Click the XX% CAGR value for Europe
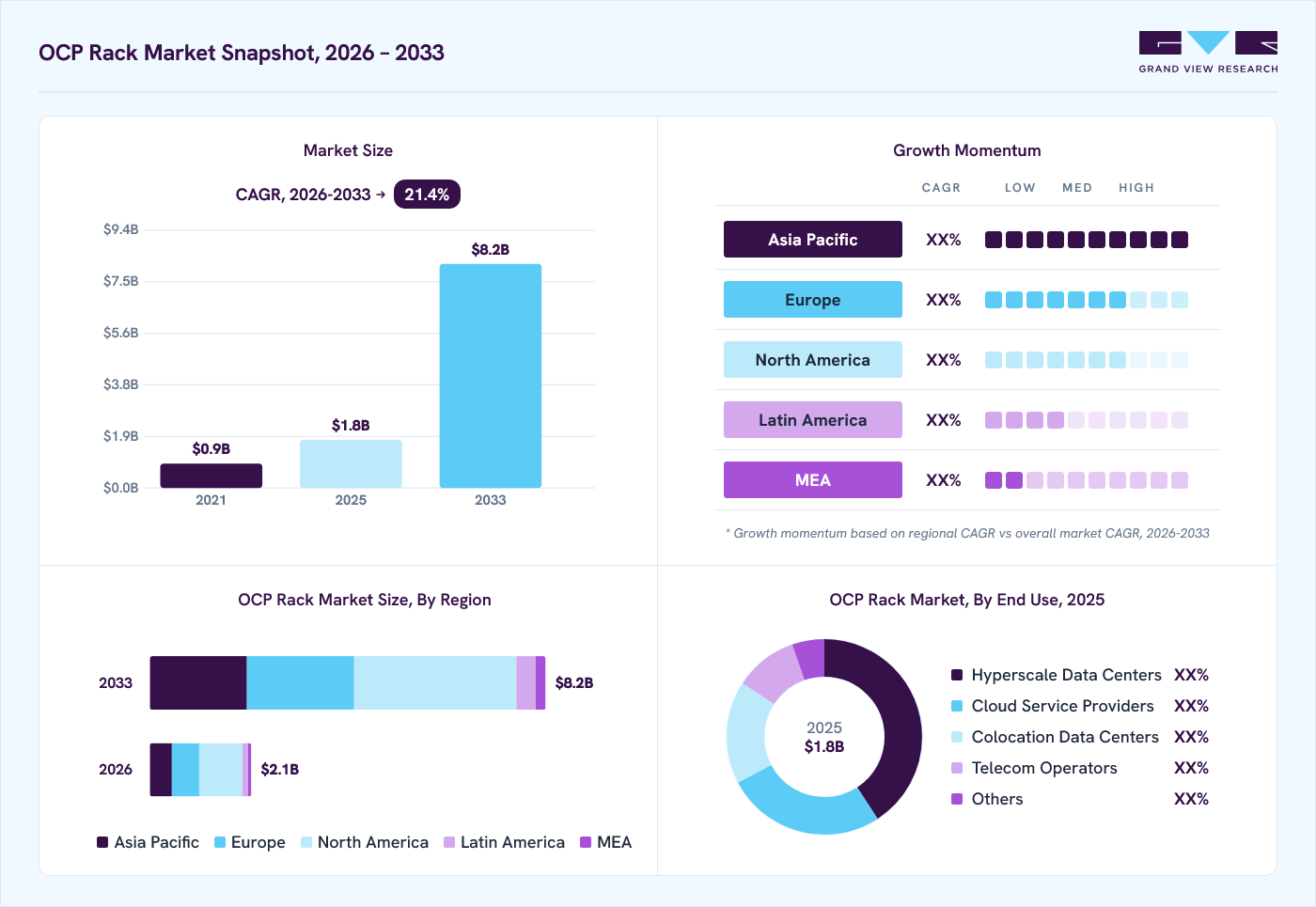Screen dimensions: 1316x907 pos(944,300)
